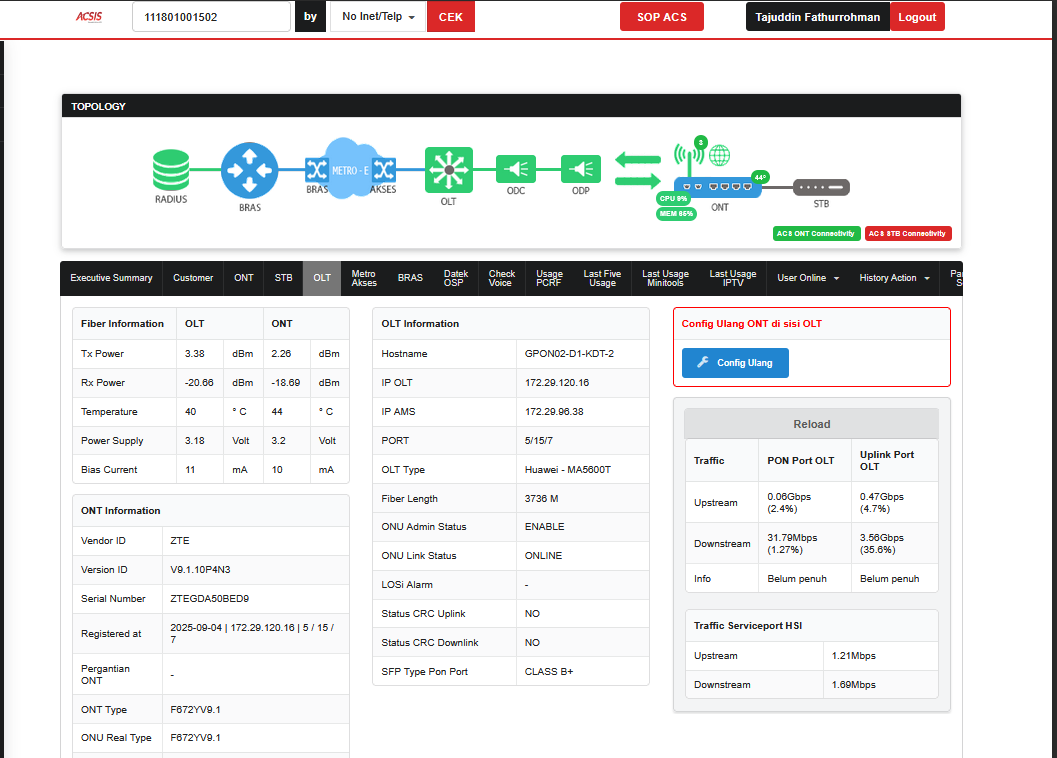Open the SOP ACS button

pyautogui.click(x=661, y=17)
